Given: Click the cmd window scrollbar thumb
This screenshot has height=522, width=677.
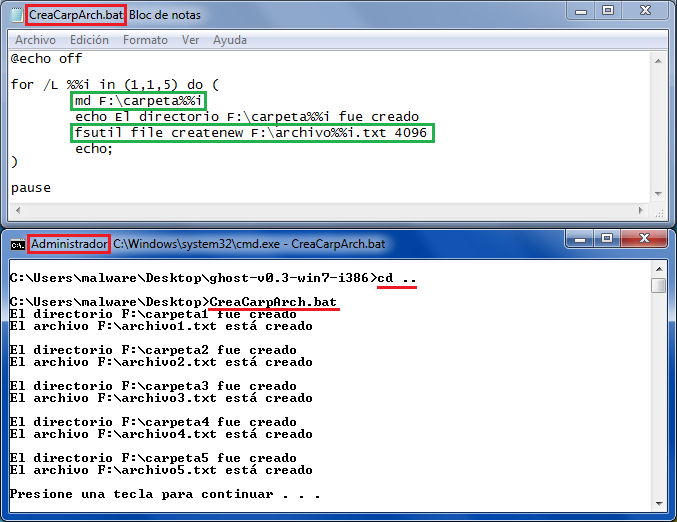Looking at the screenshot, I should [x=659, y=285].
